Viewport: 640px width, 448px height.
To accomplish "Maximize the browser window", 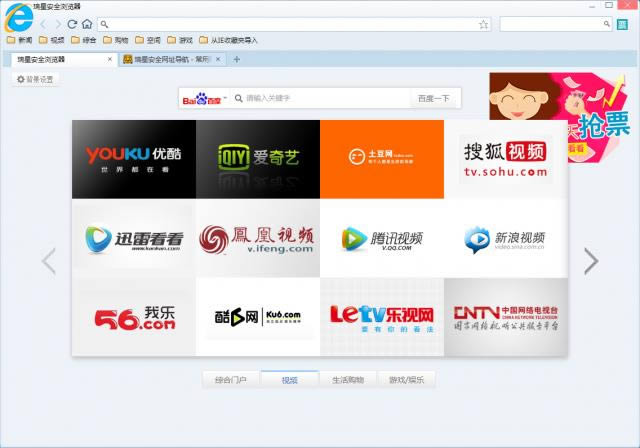I will (x=609, y=5).
